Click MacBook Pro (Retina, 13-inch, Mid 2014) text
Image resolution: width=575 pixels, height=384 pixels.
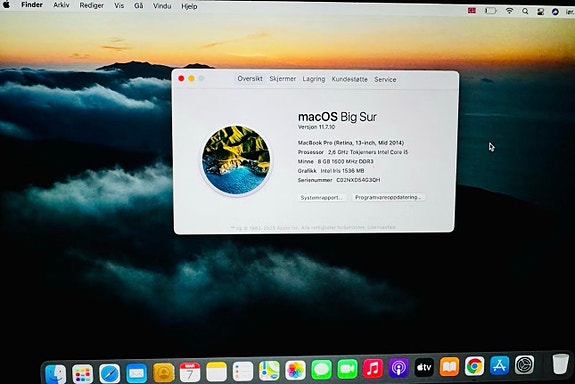click(x=351, y=143)
